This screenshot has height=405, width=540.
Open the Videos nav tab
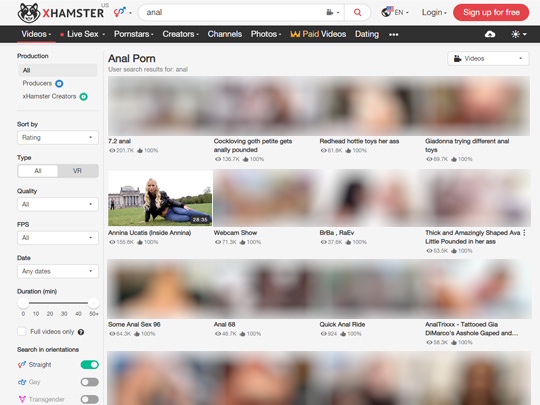(36, 34)
